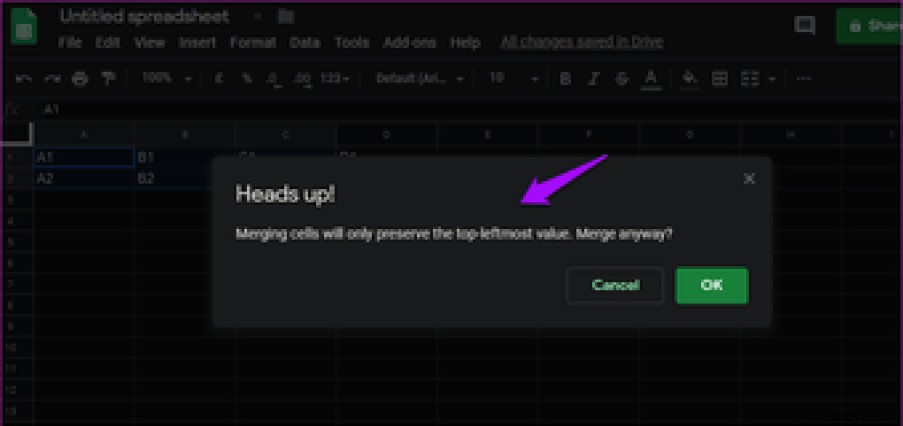The image size is (903, 426).
Task: Toggle strikethrough formatting
Action: point(622,79)
